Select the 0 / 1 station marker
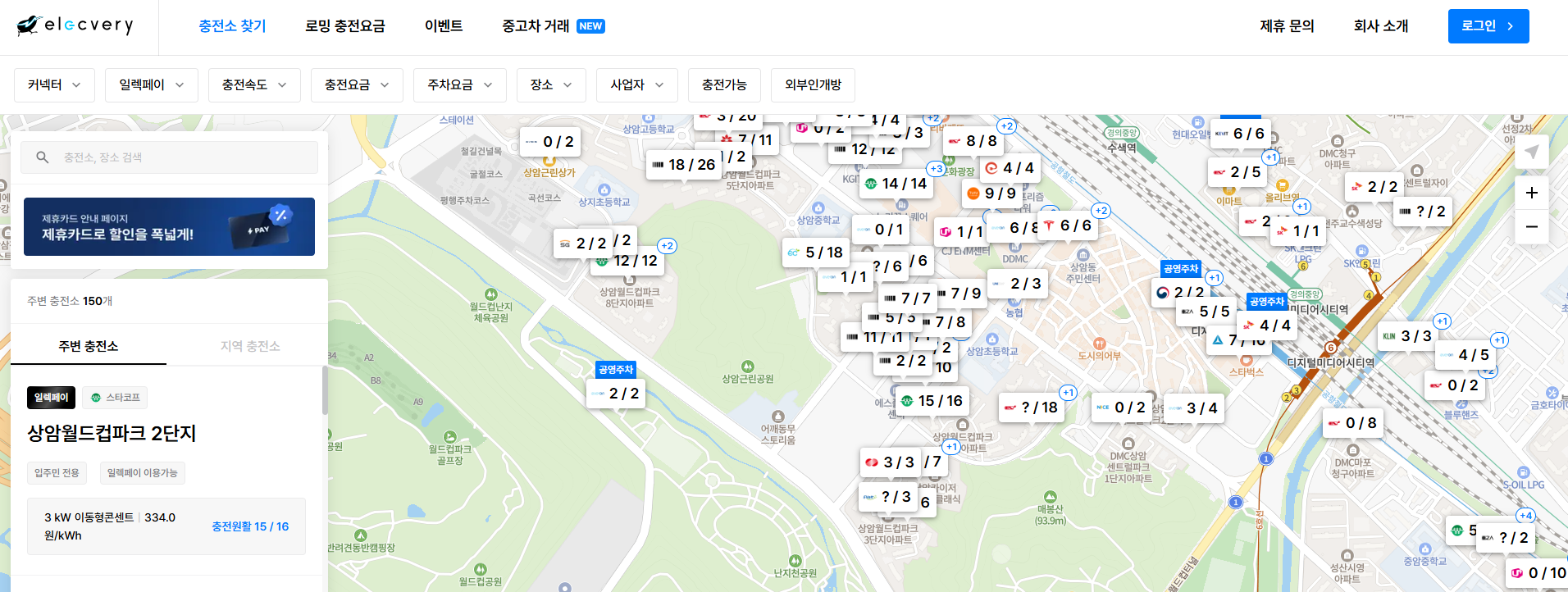 (880, 230)
